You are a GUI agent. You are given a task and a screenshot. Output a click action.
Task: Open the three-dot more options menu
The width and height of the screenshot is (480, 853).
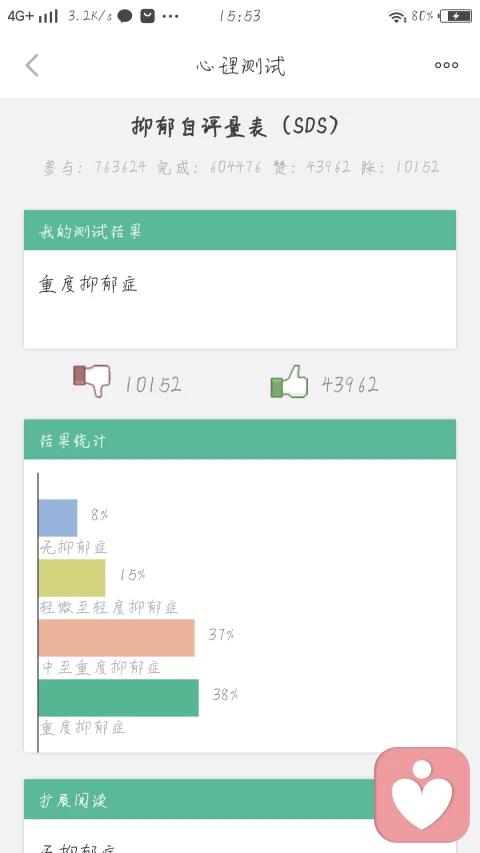[446, 65]
